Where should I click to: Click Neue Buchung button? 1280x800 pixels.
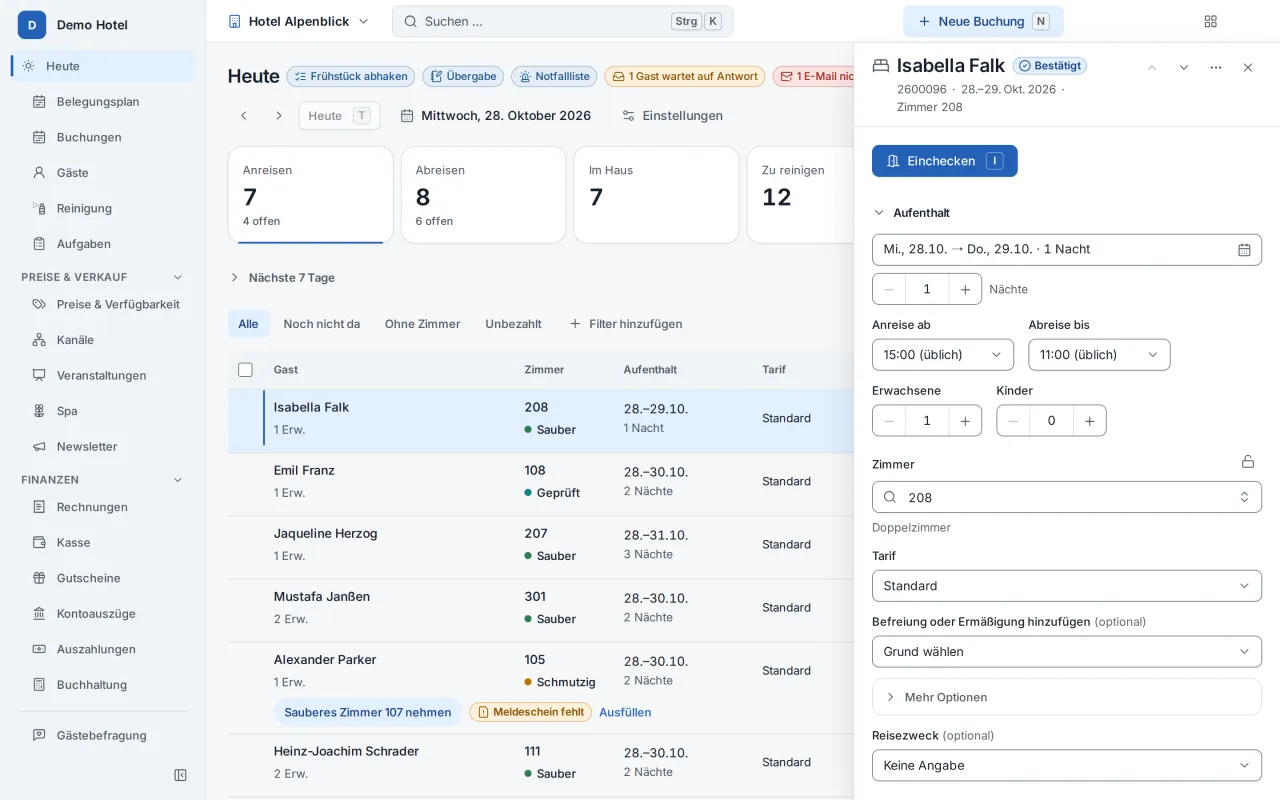(x=983, y=21)
